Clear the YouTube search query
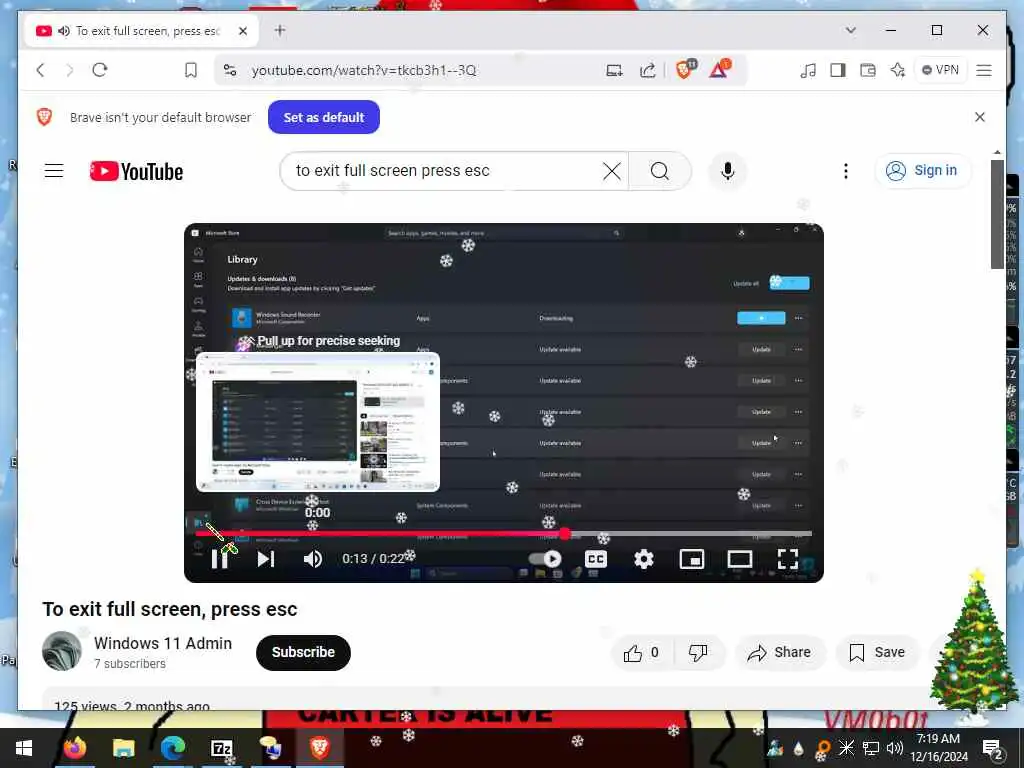The width and height of the screenshot is (1024, 768). click(612, 171)
